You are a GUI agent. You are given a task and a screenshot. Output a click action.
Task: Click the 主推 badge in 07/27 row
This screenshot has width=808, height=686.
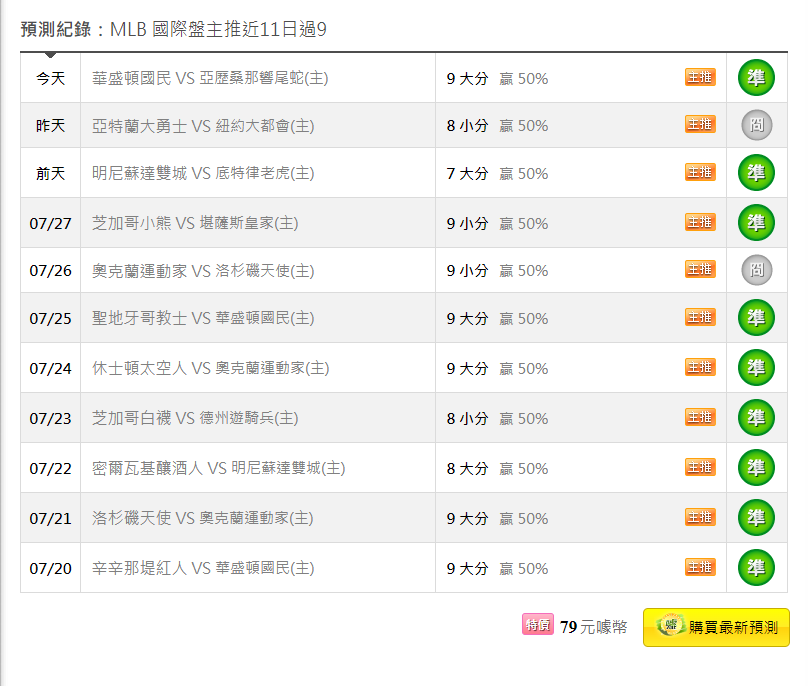[700, 222]
